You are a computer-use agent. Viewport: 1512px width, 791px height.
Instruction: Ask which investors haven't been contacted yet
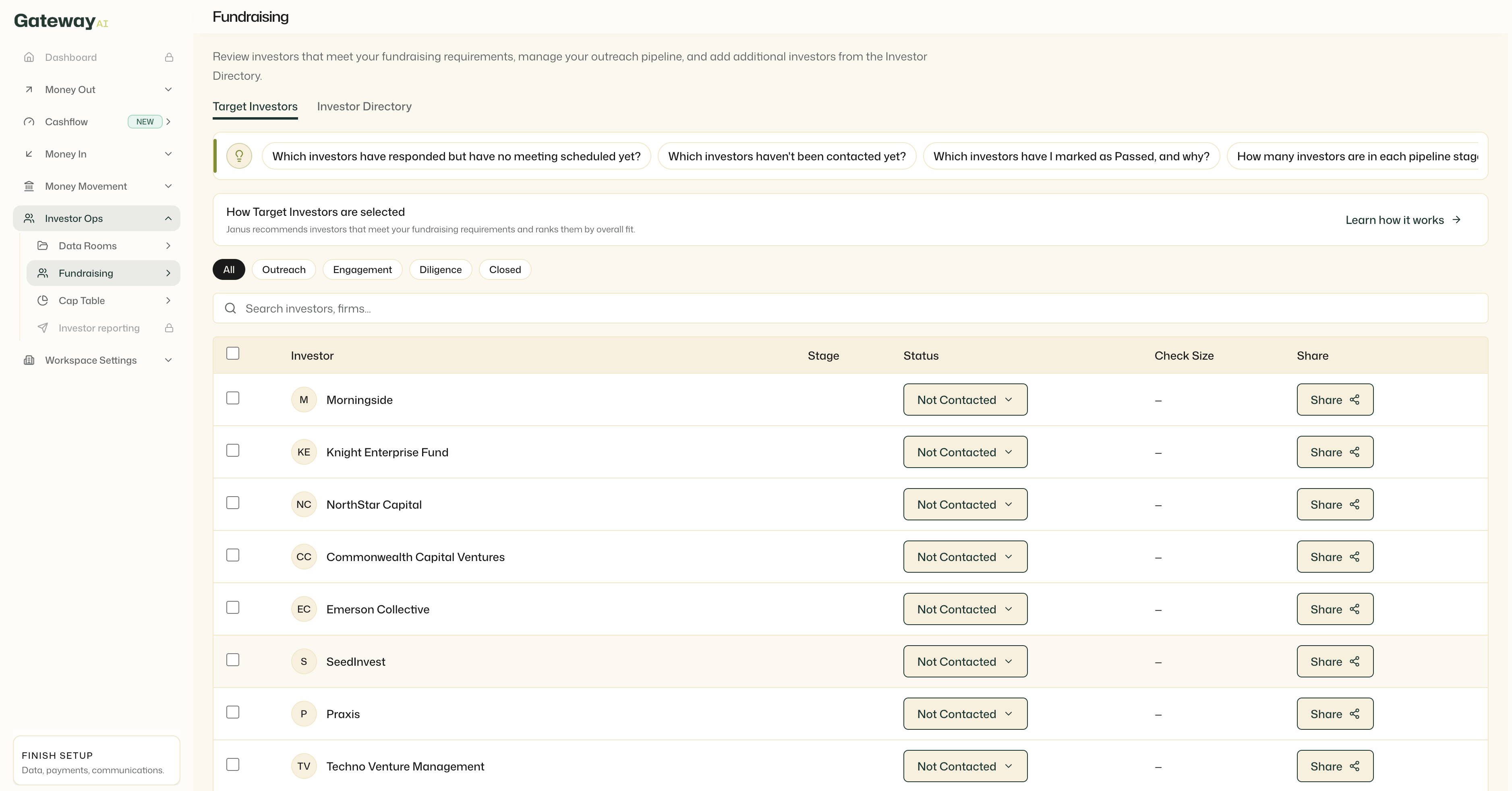[x=787, y=156]
